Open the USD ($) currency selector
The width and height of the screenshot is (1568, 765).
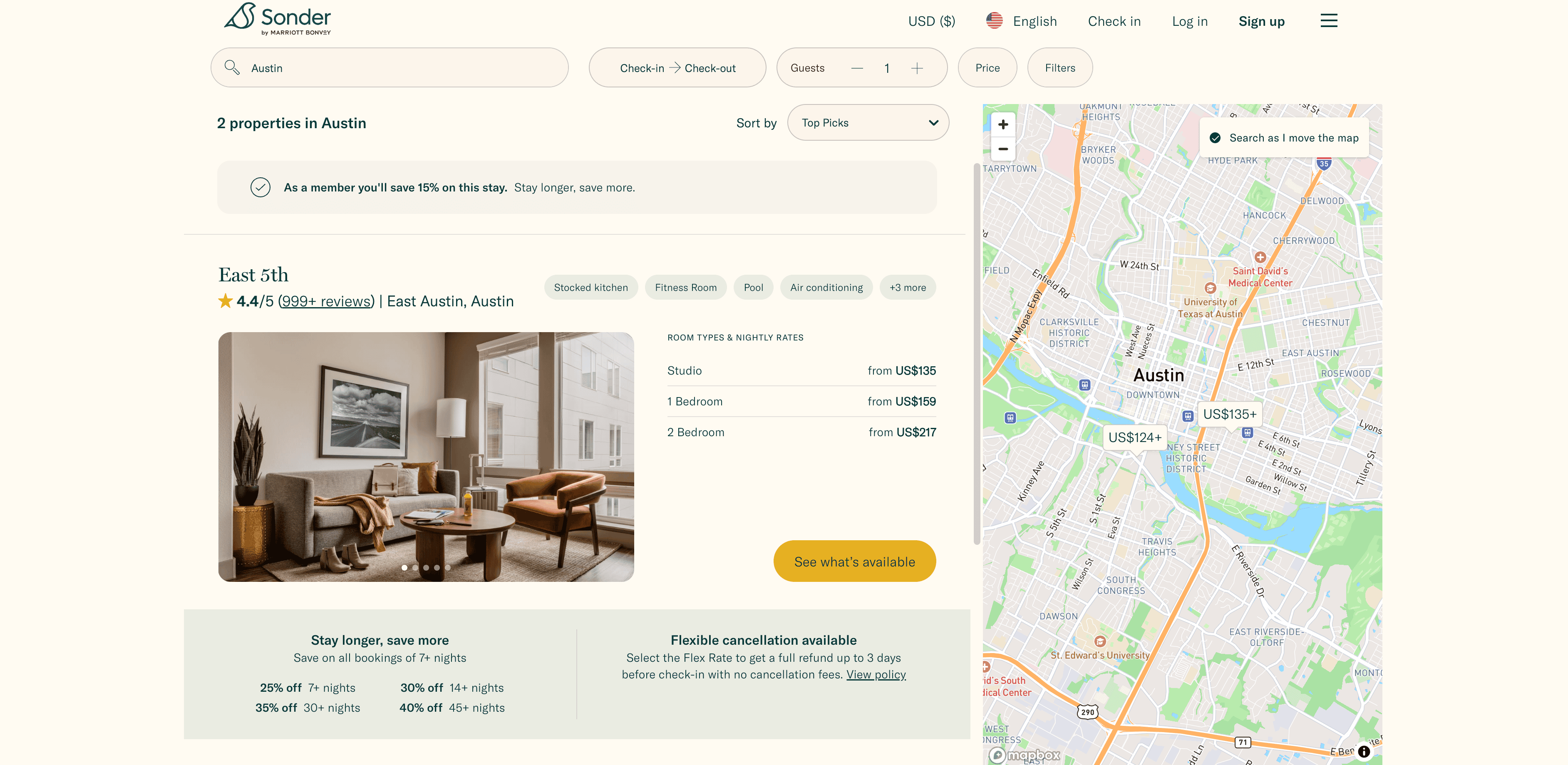[x=931, y=21]
